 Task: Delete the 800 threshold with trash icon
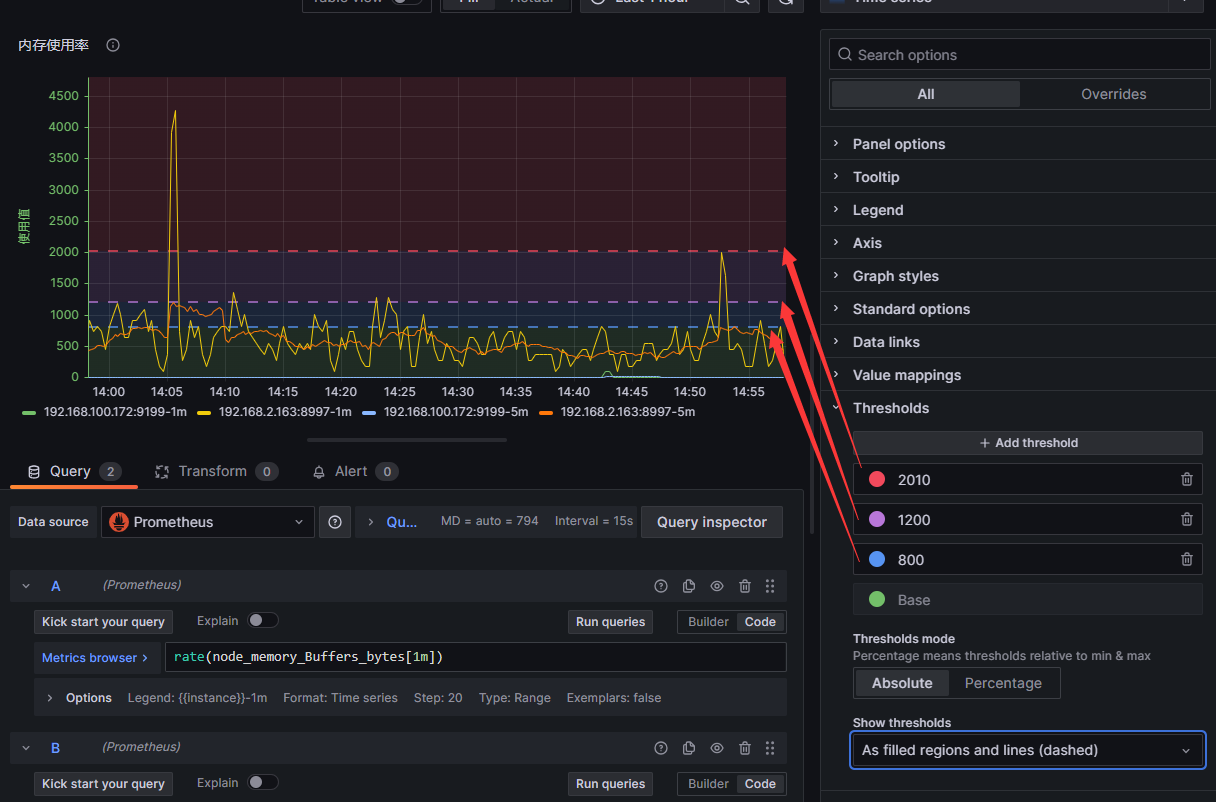(1187, 559)
